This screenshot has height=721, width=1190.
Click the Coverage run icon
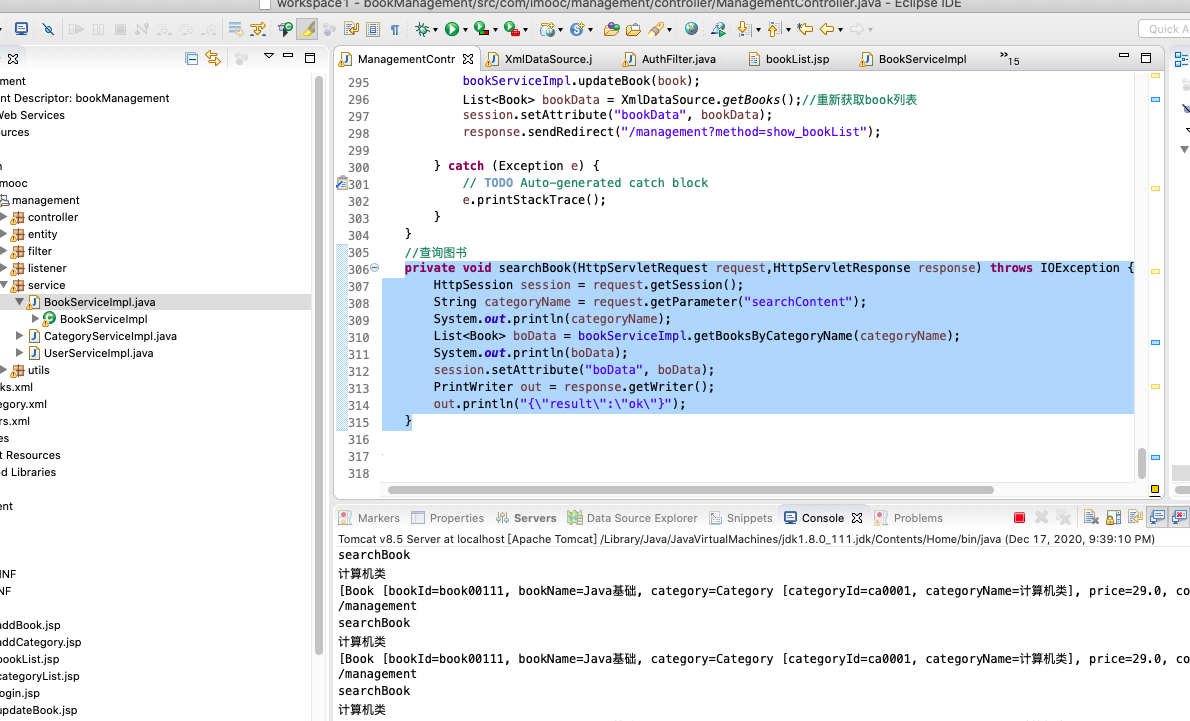pos(481,29)
